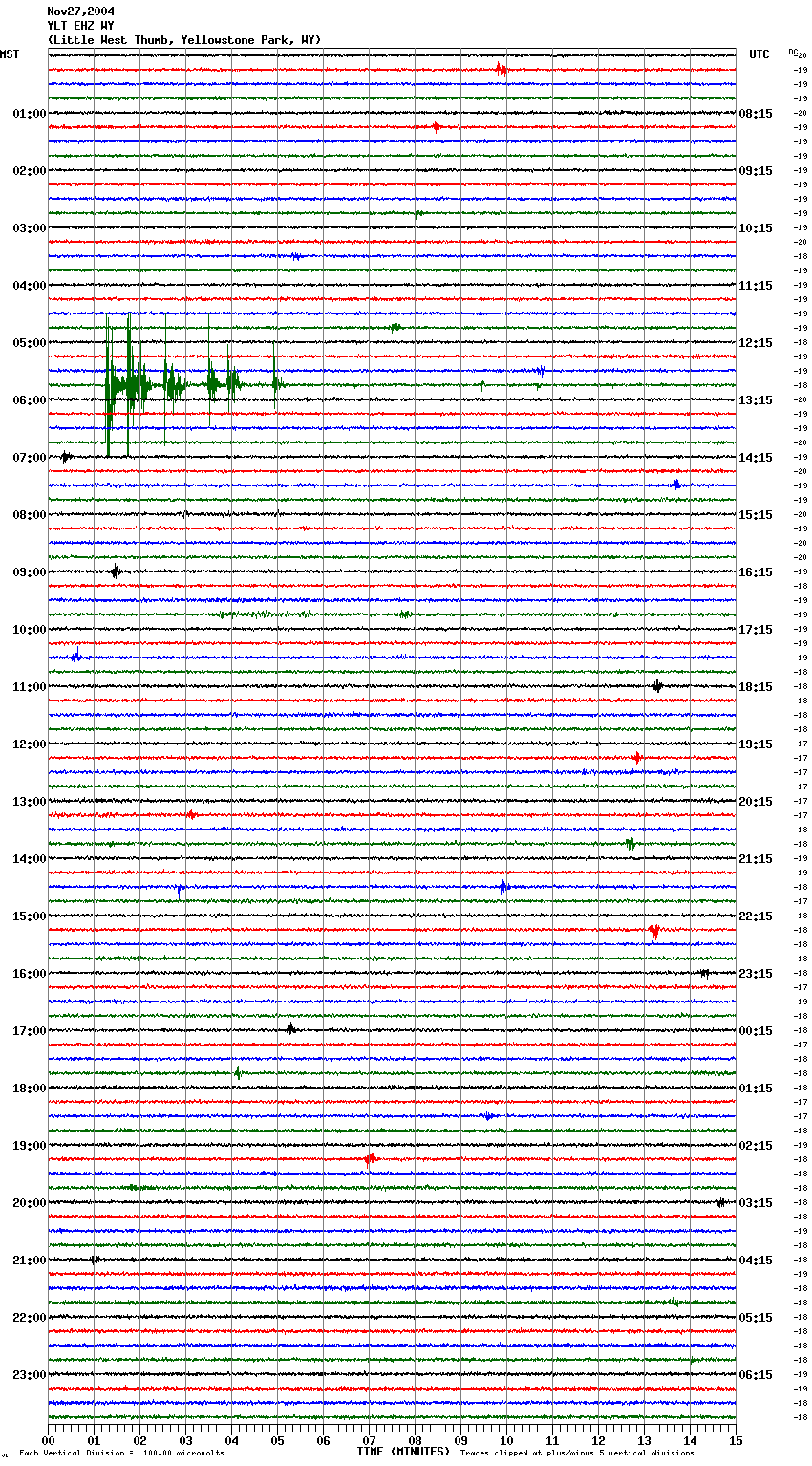Select the 06:00 MST row label
The height and width of the screenshot is (1466, 812).
point(30,400)
